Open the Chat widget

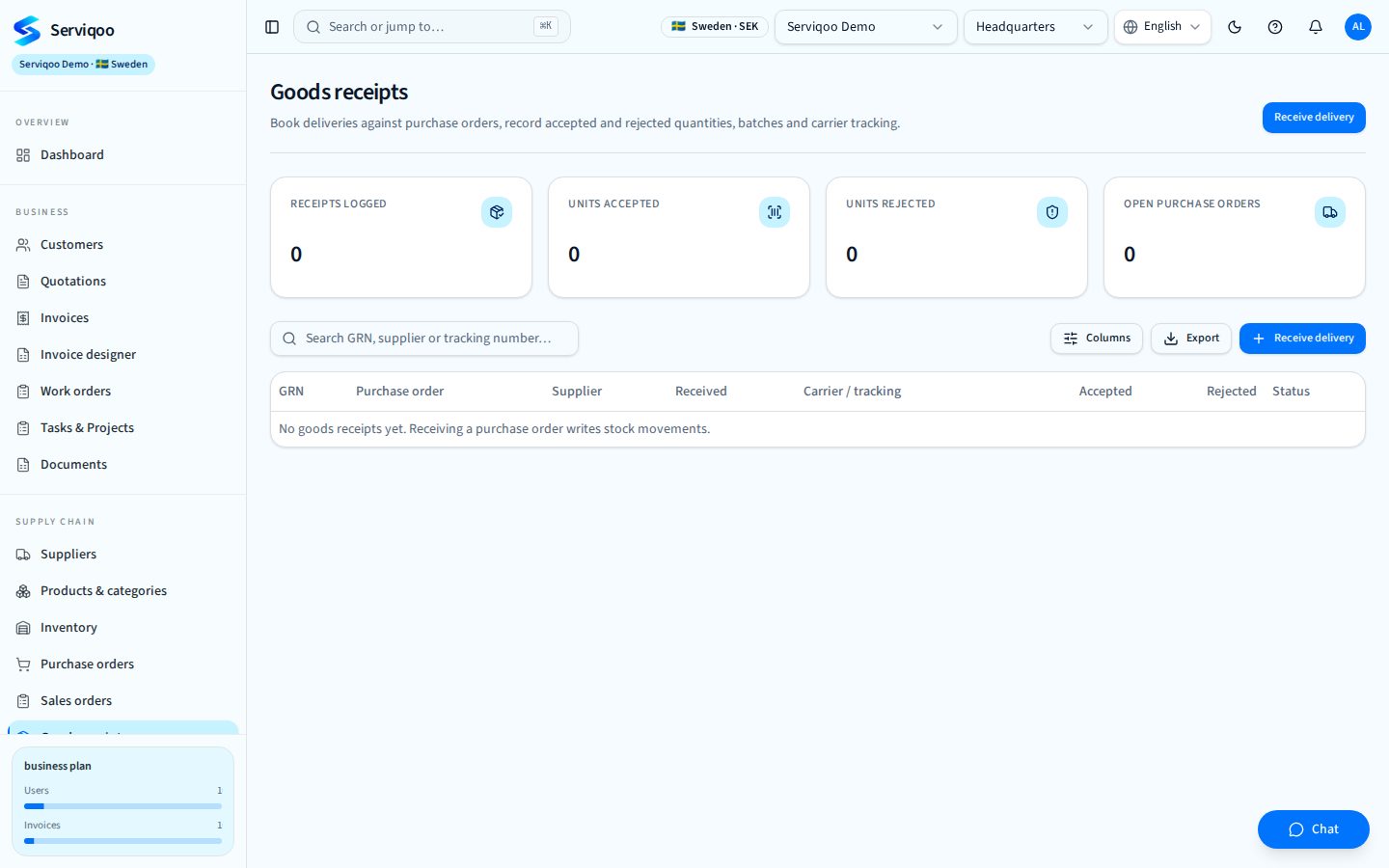pos(1314,829)
